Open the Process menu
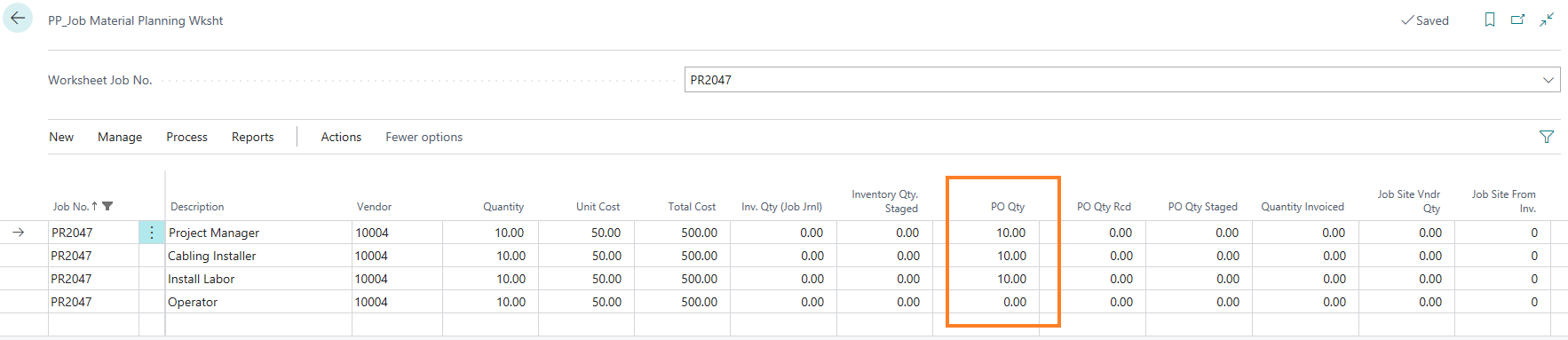Viewport: 1568px width, 340px height. pos(186,137)
